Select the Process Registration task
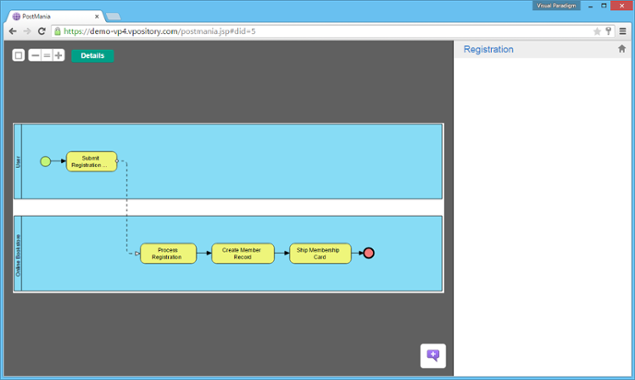The image size is (635, 380). pyautogui.click(x=168, y=254)
